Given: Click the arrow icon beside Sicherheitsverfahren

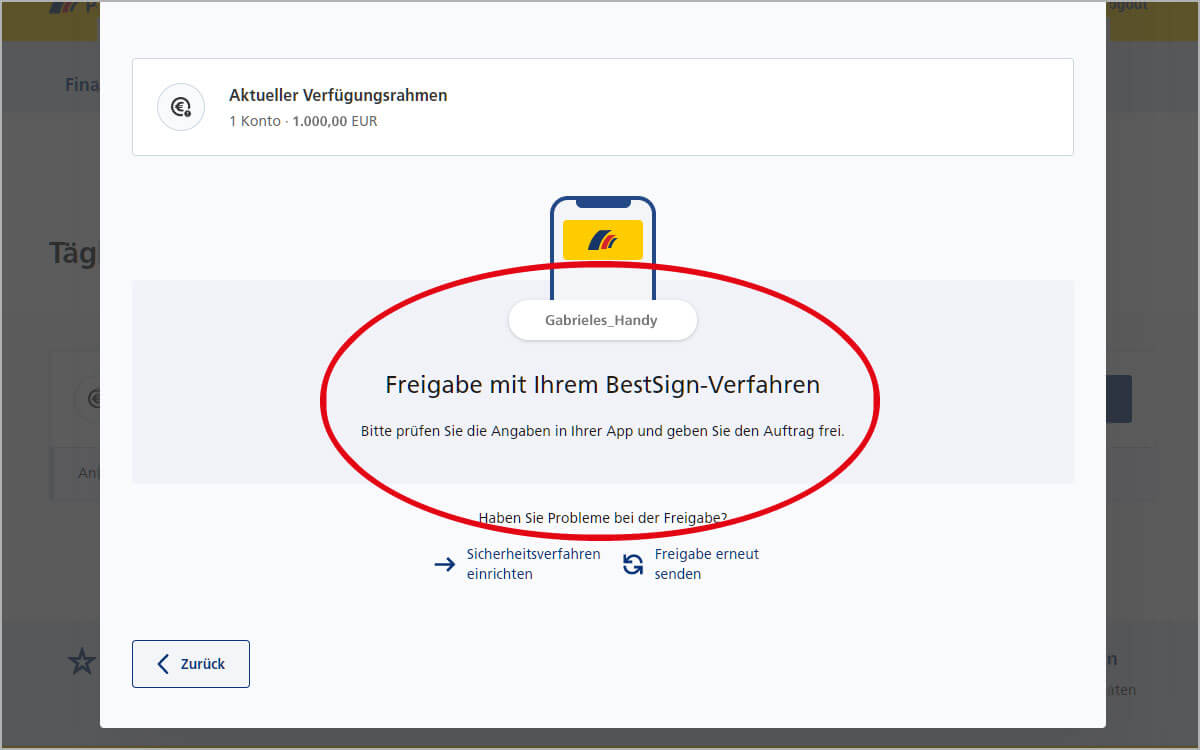Looking at the screenshot, I should tap(445, 565).
